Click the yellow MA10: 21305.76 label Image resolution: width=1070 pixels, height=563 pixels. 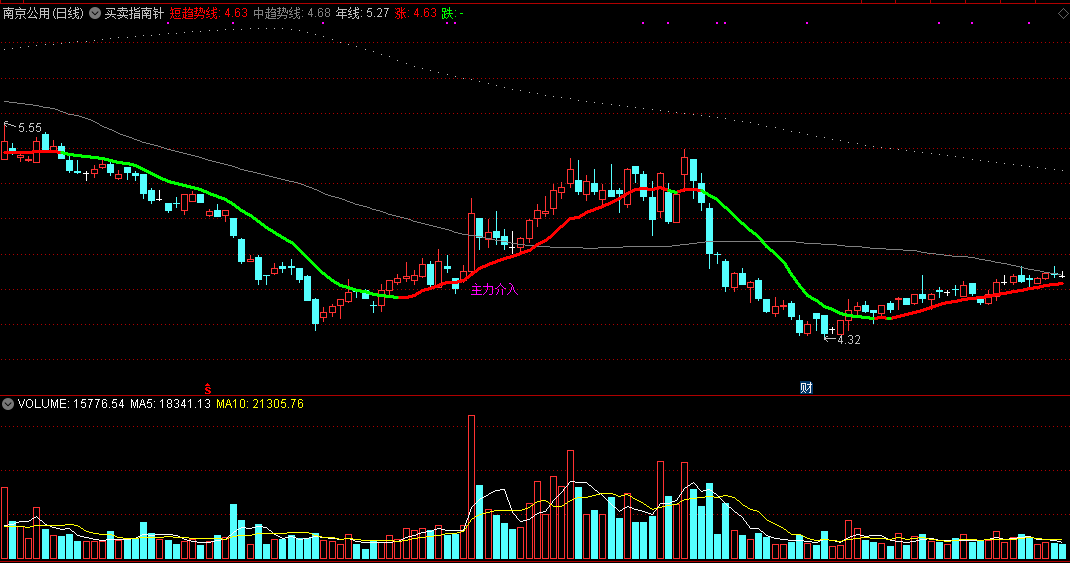tap(260, 404)
